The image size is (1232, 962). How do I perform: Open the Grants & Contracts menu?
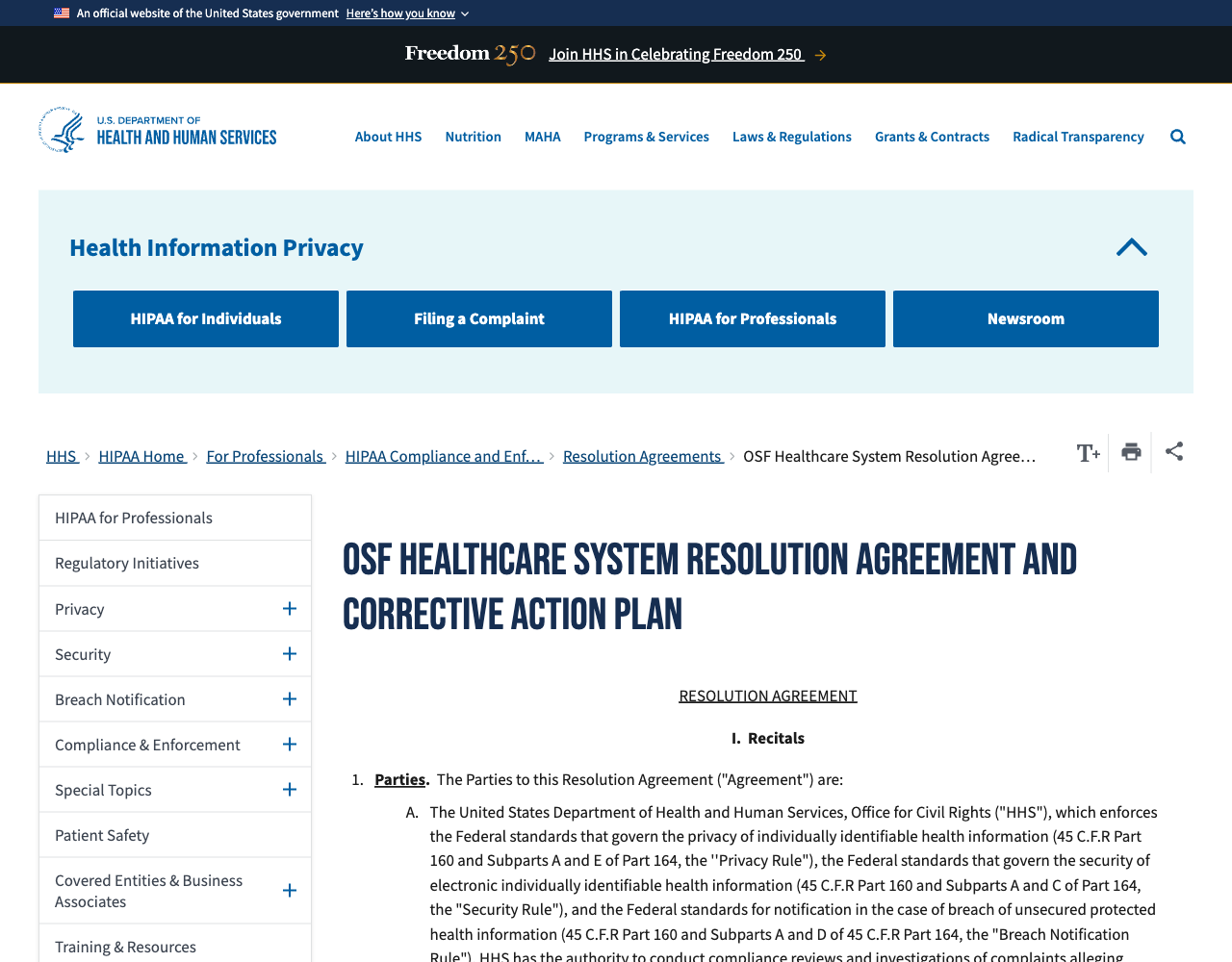pyautogui.click(x=932, y=137)
